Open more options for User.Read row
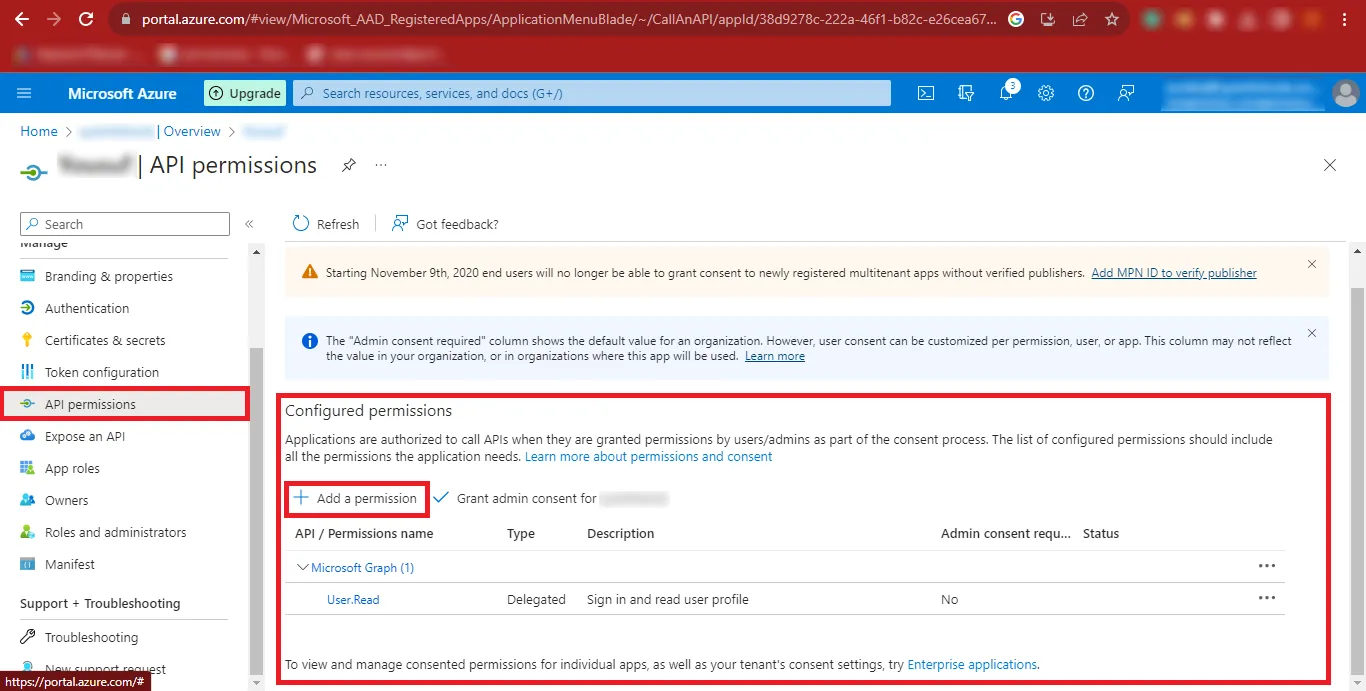Image resolution: width=1366 pixels, height=691 pixels. tap(1267, 598)
